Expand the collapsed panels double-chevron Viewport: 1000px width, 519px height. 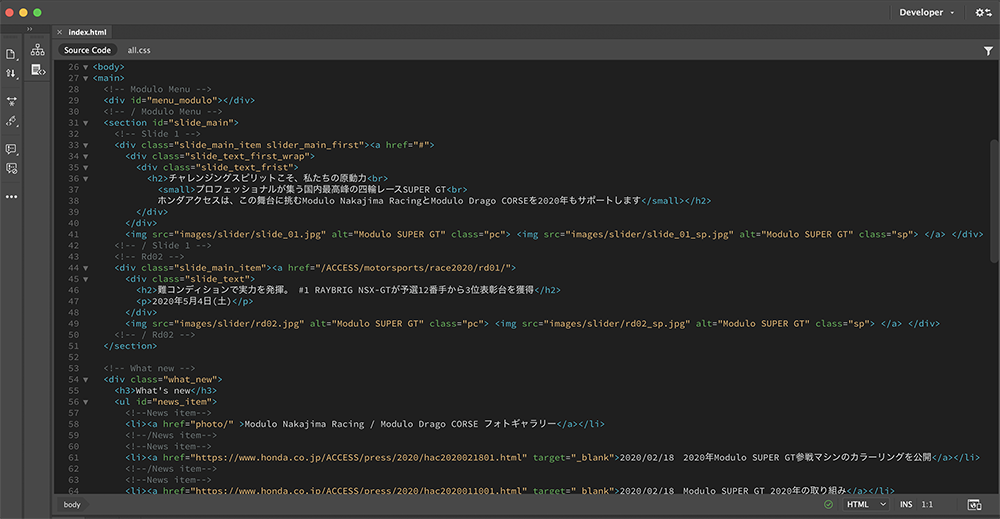[x=29, y=29]
